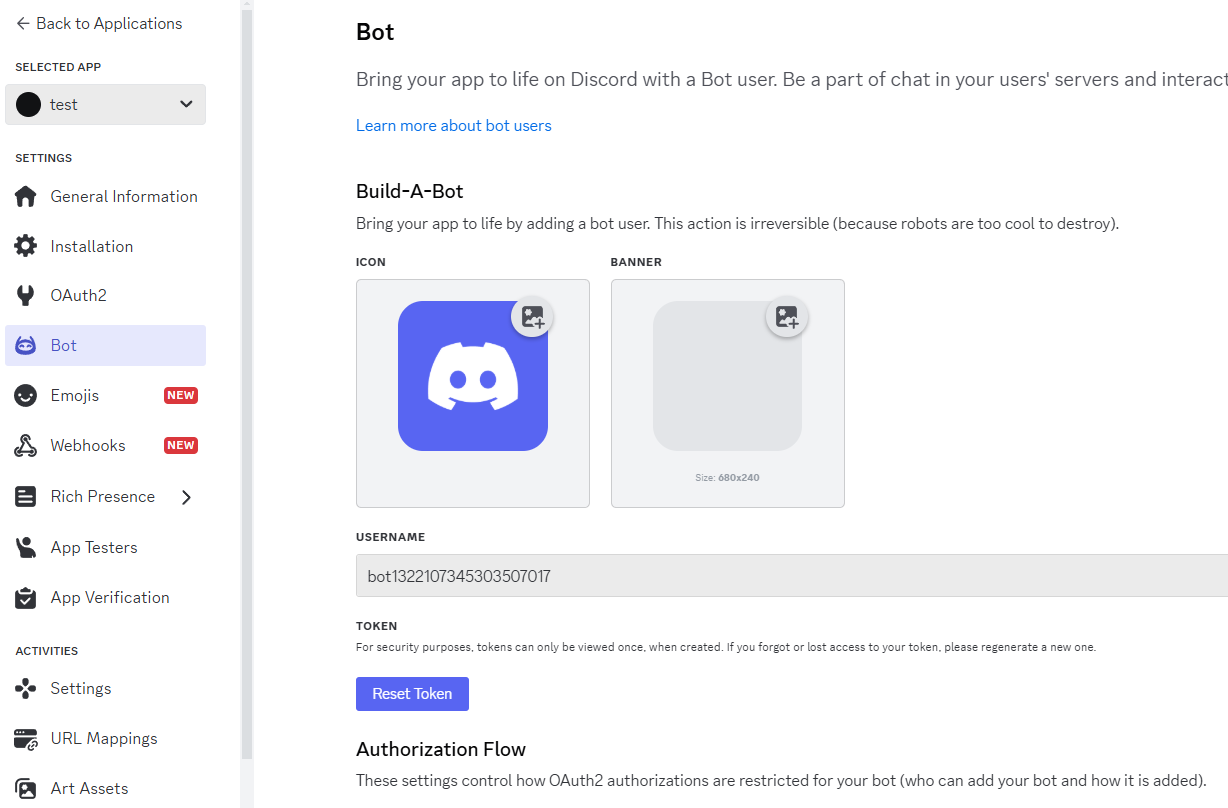Open the URL Mappings page
The image size is (1228, 808).
point(105,739)
